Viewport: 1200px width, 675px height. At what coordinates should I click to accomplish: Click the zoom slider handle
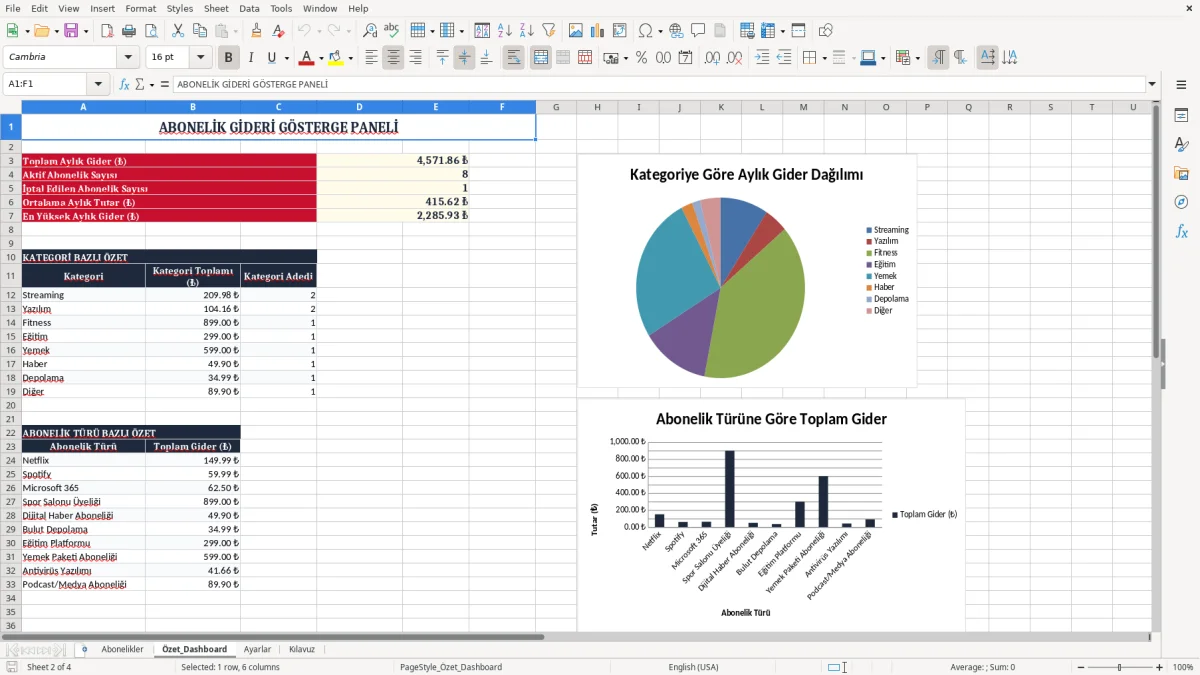point(1120,667)
